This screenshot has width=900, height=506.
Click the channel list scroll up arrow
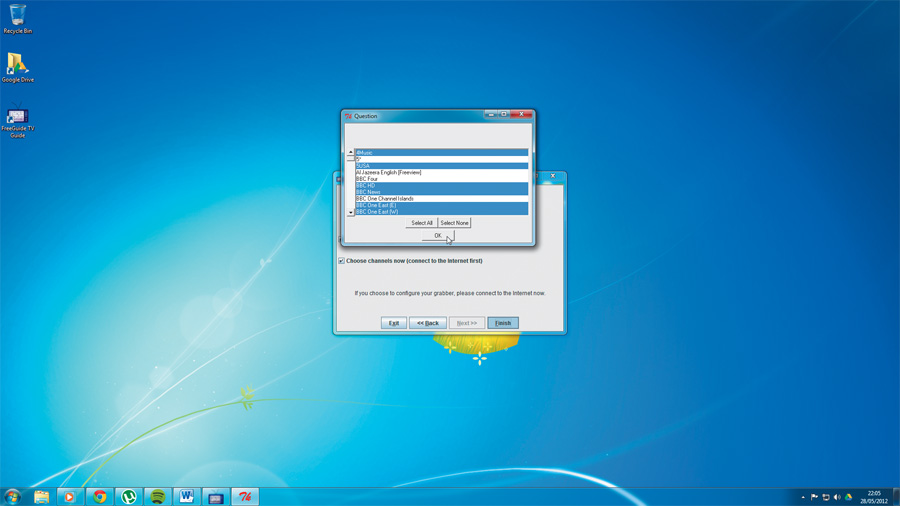(351, 153)
